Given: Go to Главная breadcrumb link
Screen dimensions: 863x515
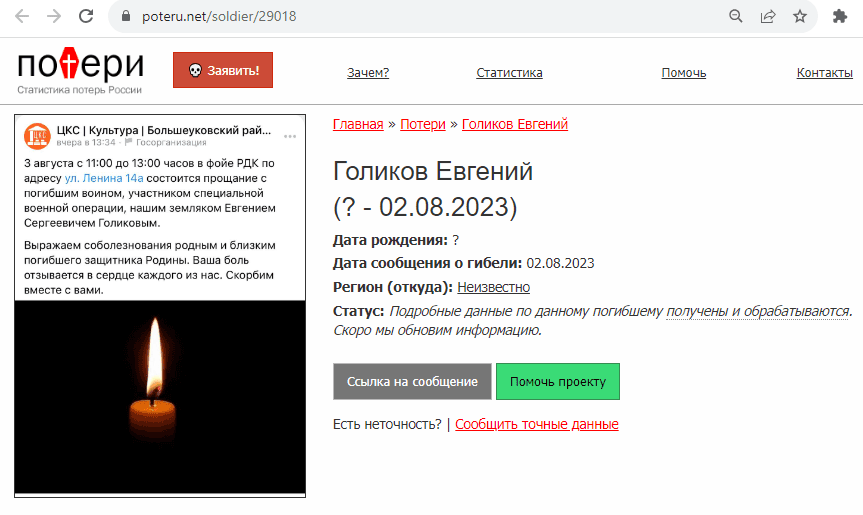Looking at the screenshot, I should (358, 124).
